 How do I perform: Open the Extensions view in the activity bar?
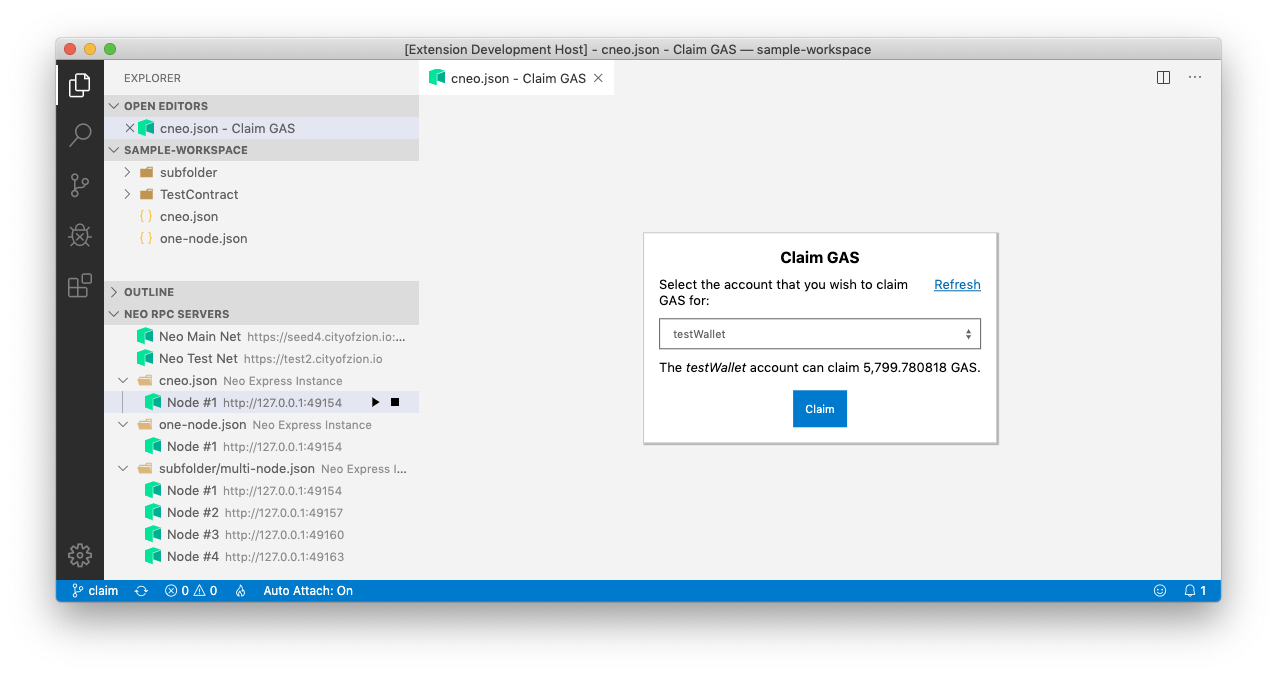tap(80, 286)
